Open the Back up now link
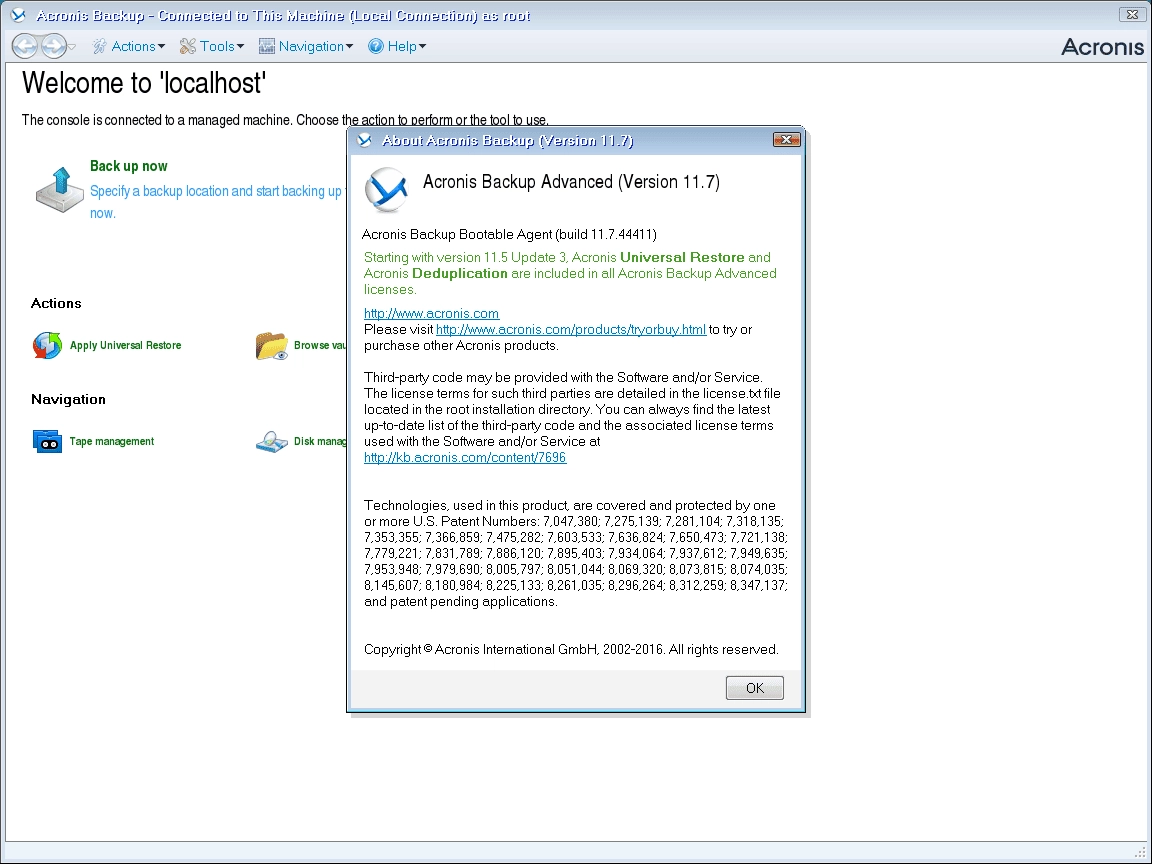This screenshot has height=864, width=1152. coord(129,166)
